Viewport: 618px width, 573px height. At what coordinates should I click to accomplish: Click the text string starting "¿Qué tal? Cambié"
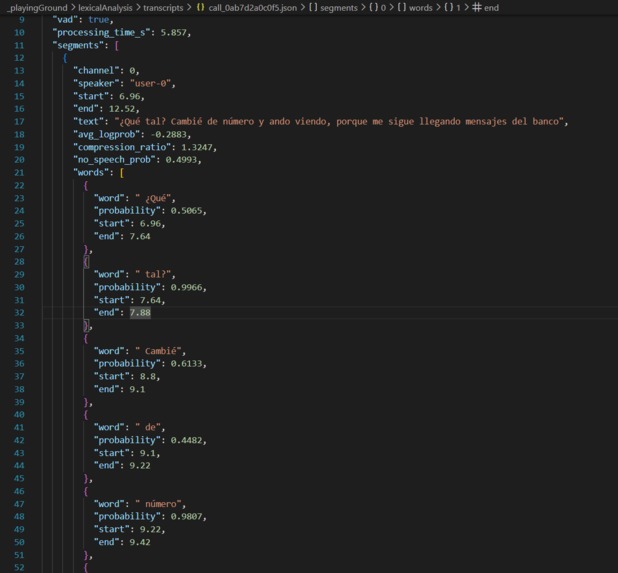(339, 122)
